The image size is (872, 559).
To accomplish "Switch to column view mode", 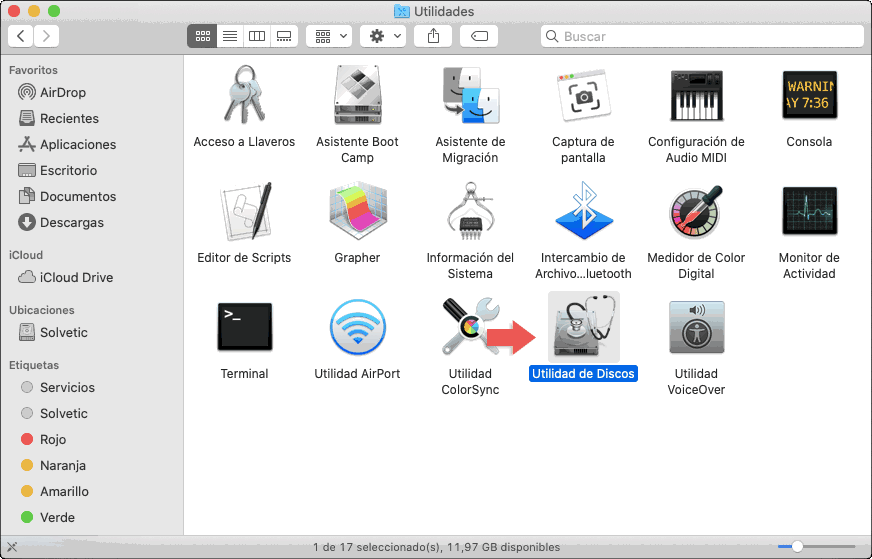I will 257,36.
